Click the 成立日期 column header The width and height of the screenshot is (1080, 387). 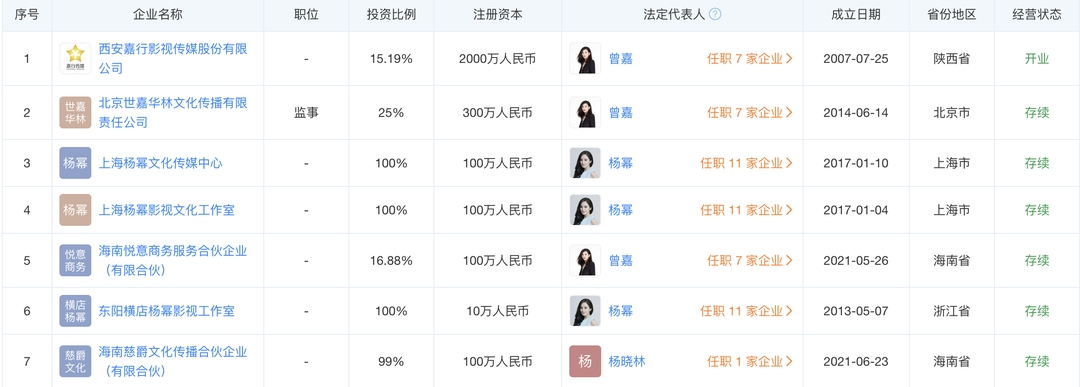855,14
